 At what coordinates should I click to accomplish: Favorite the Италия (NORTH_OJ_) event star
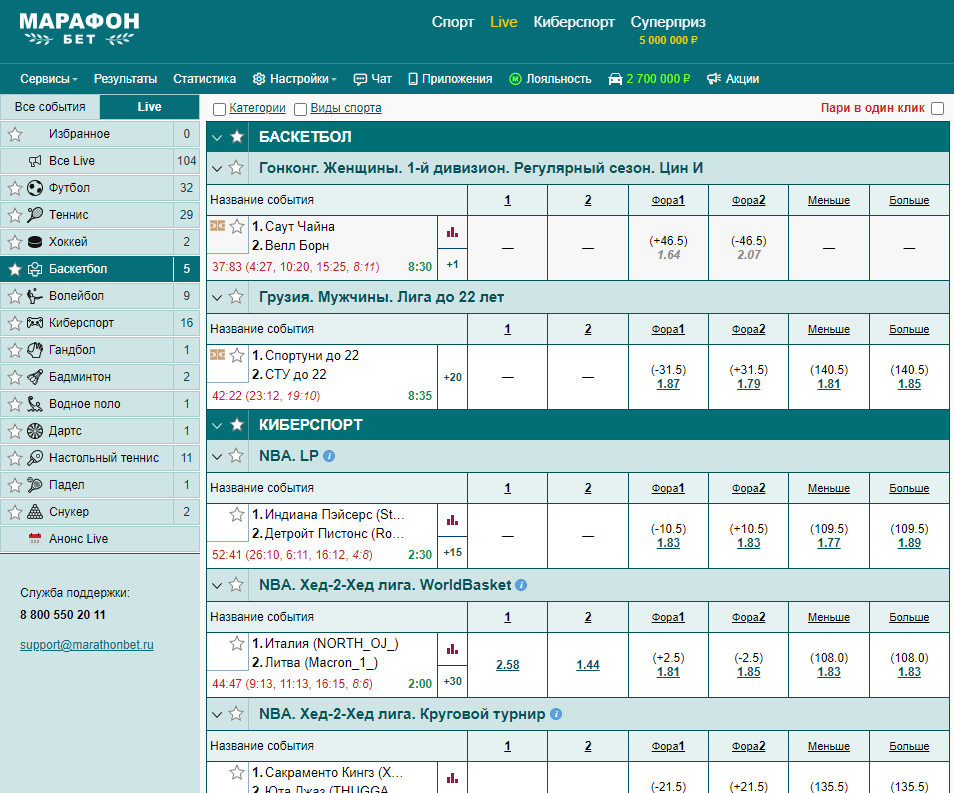tap(237, 643)
